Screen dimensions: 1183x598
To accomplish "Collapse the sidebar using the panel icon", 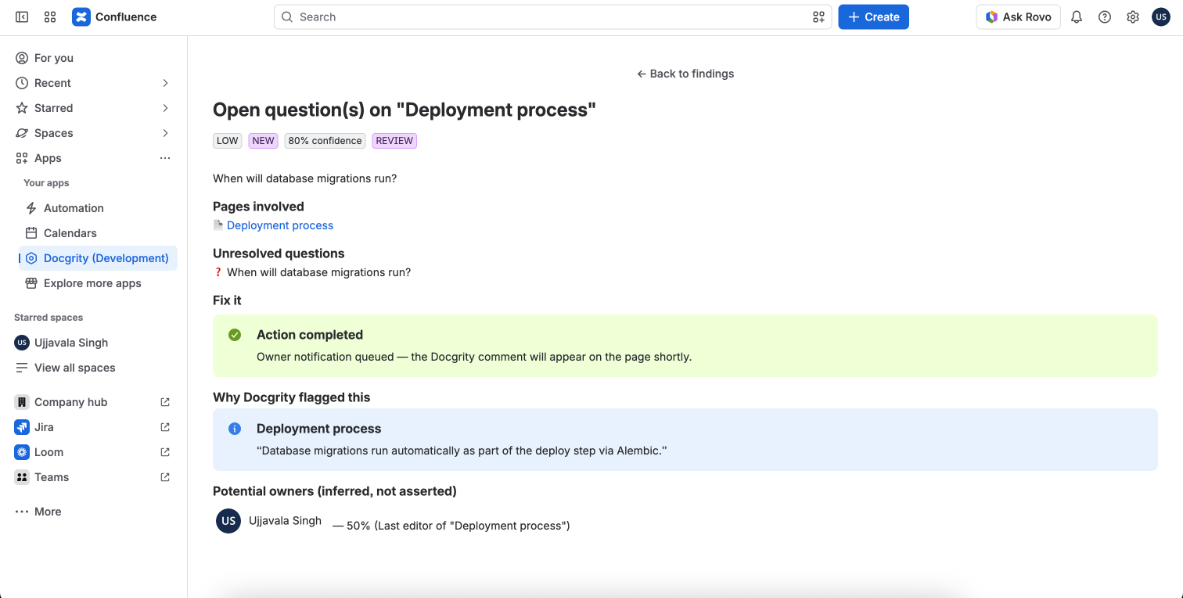I will [22, 17].
